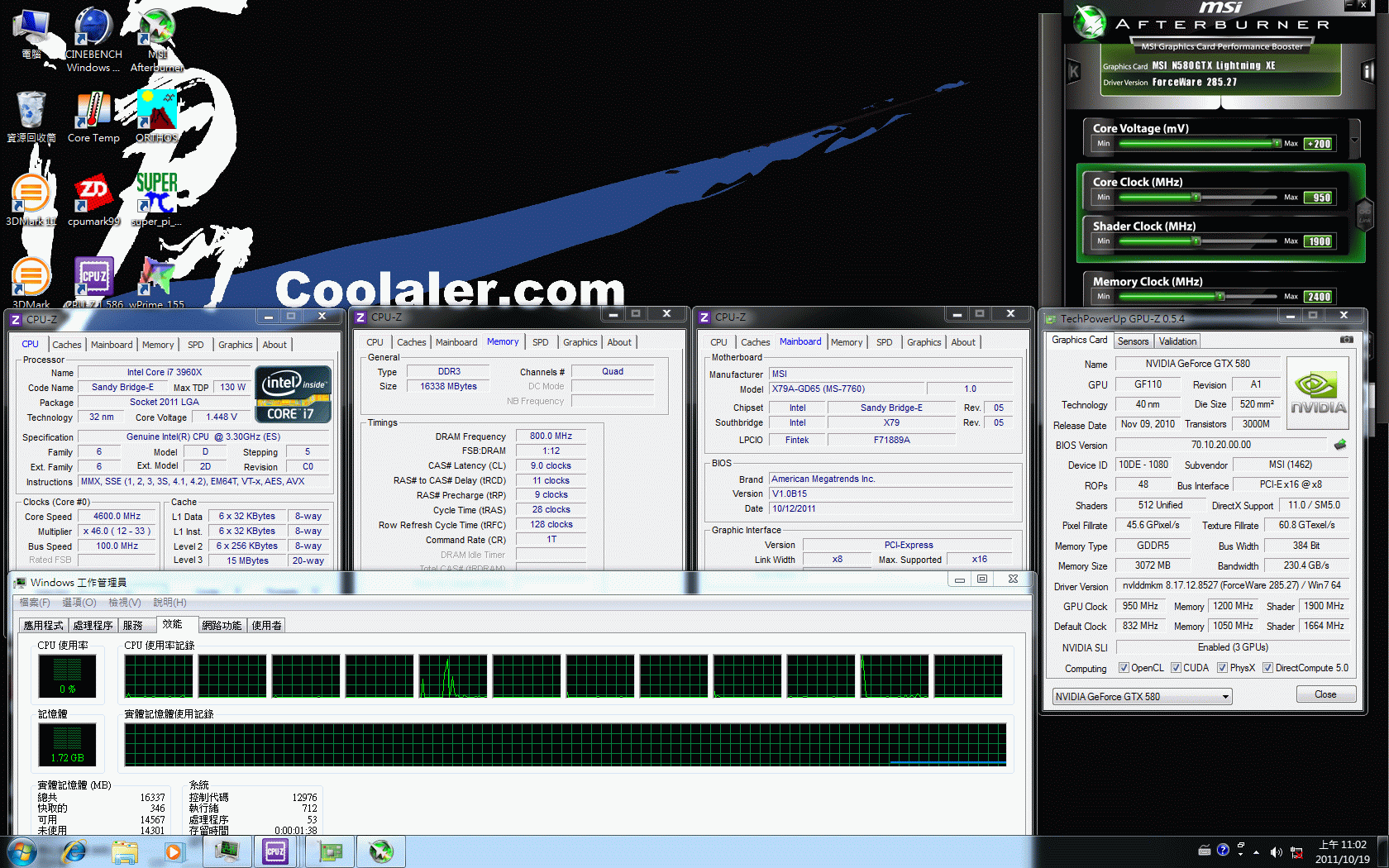The width and height of the screenshot is (1389, 868).
Task: Click the X79A-GD65 (MS-7760) model field
Action: (847, 389)
